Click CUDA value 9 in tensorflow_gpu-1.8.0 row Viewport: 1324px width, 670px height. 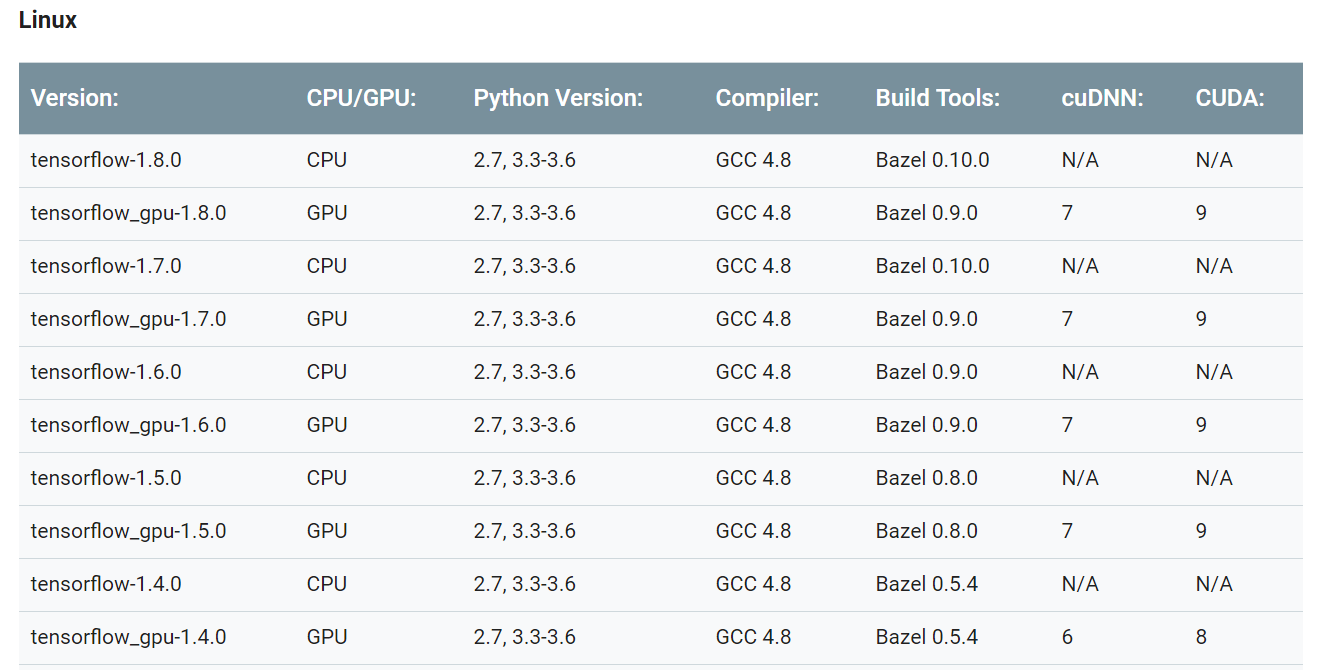pos(1201,213)
